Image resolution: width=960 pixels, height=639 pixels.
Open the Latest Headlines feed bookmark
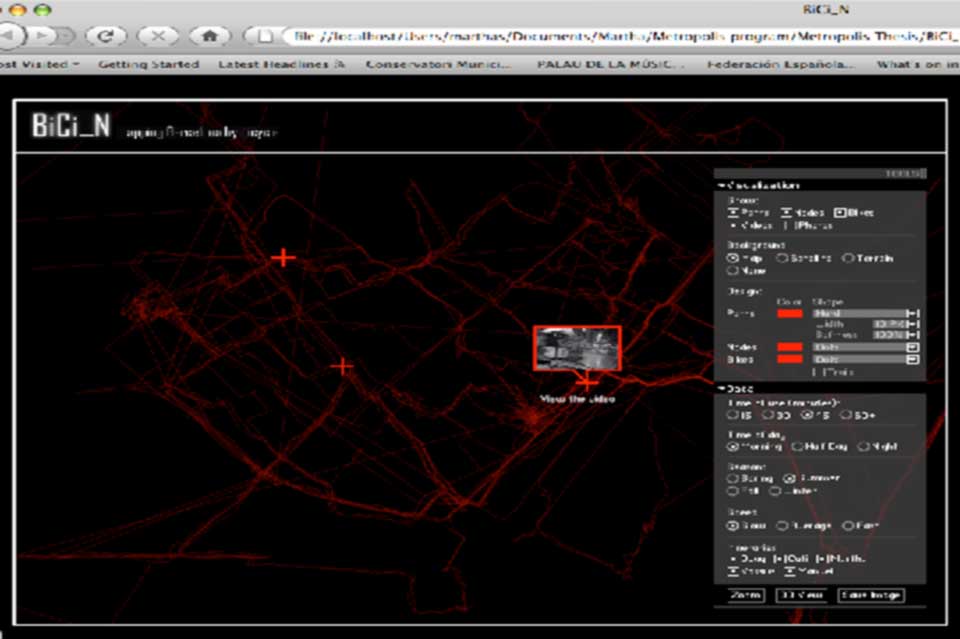(282, 64)
